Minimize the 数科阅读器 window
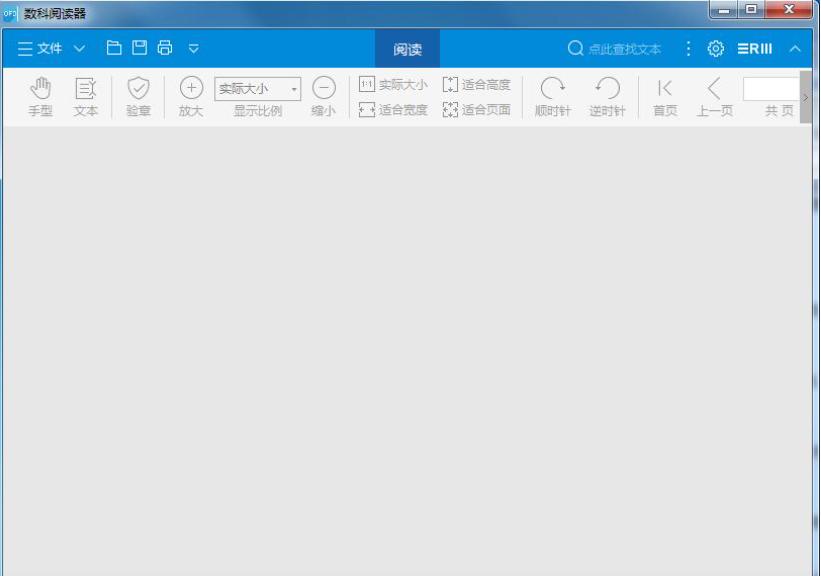 coord(724,9)
